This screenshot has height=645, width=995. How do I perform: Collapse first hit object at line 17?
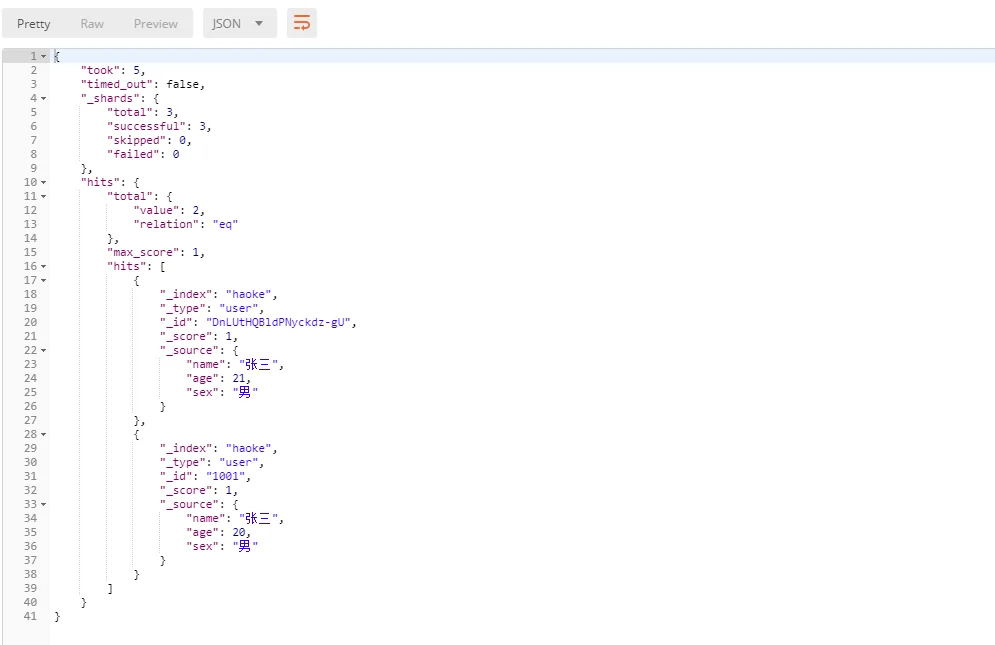pyautogui.click(x=44, y=281)
